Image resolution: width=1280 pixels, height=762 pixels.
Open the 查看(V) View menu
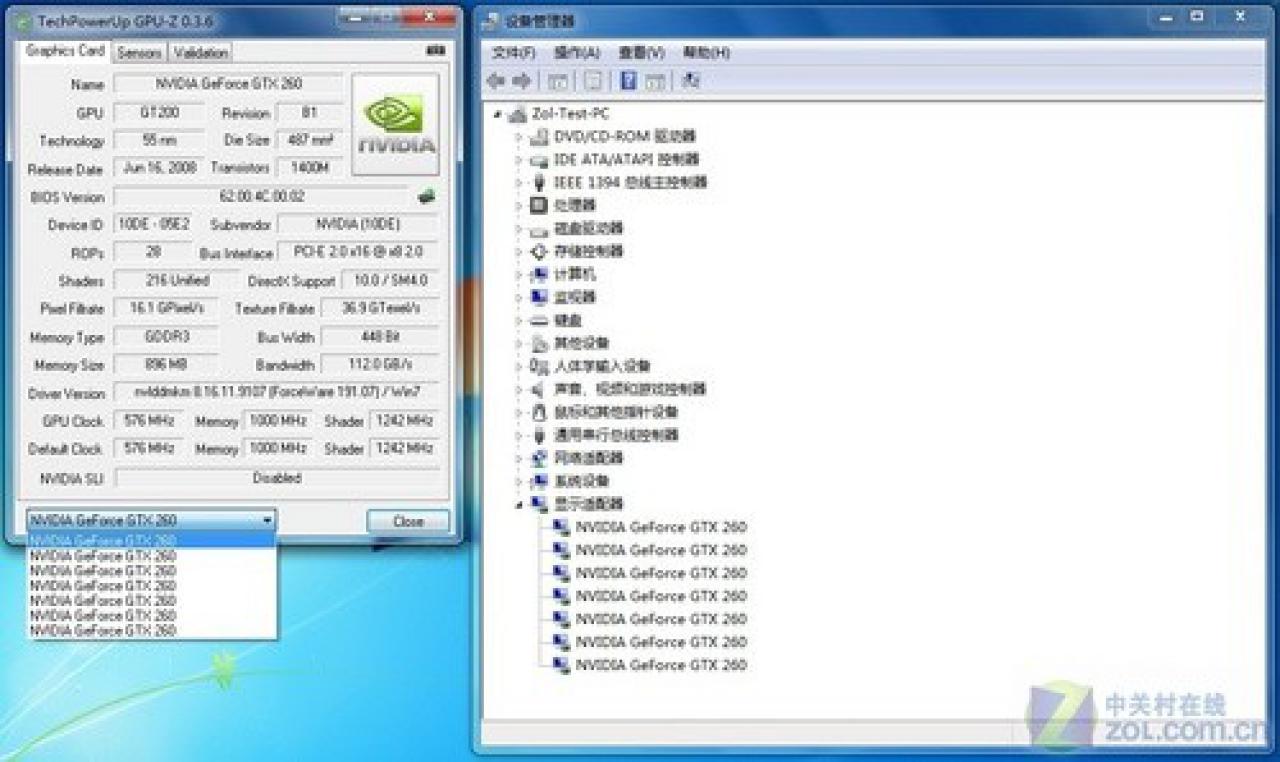point(641,52)
